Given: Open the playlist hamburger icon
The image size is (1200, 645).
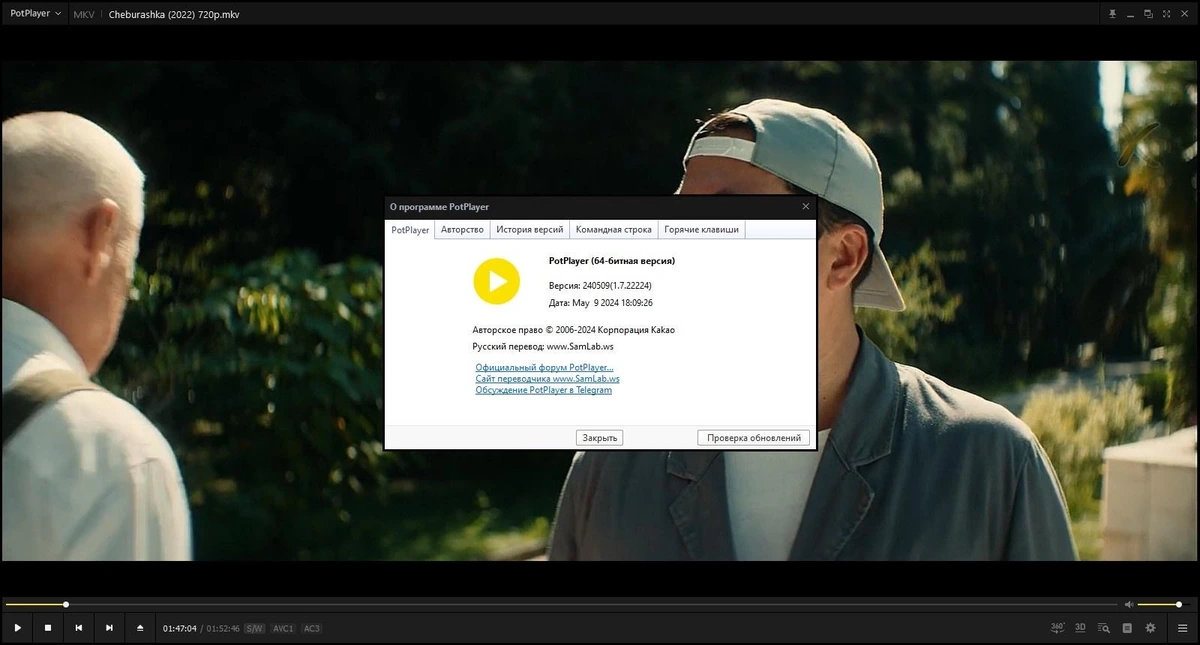Looking at the screenshot, I should point(1182,628).
